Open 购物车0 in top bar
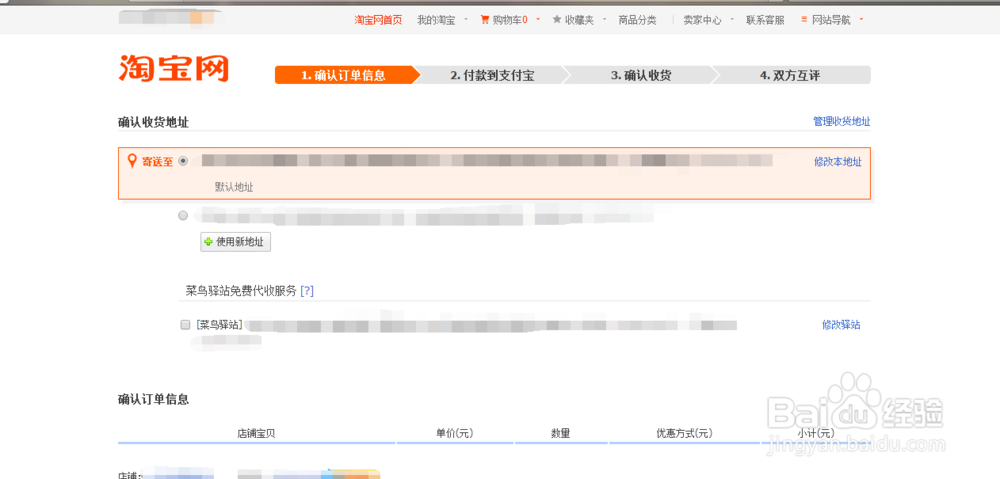The image size is (1000, 479). 510,20
